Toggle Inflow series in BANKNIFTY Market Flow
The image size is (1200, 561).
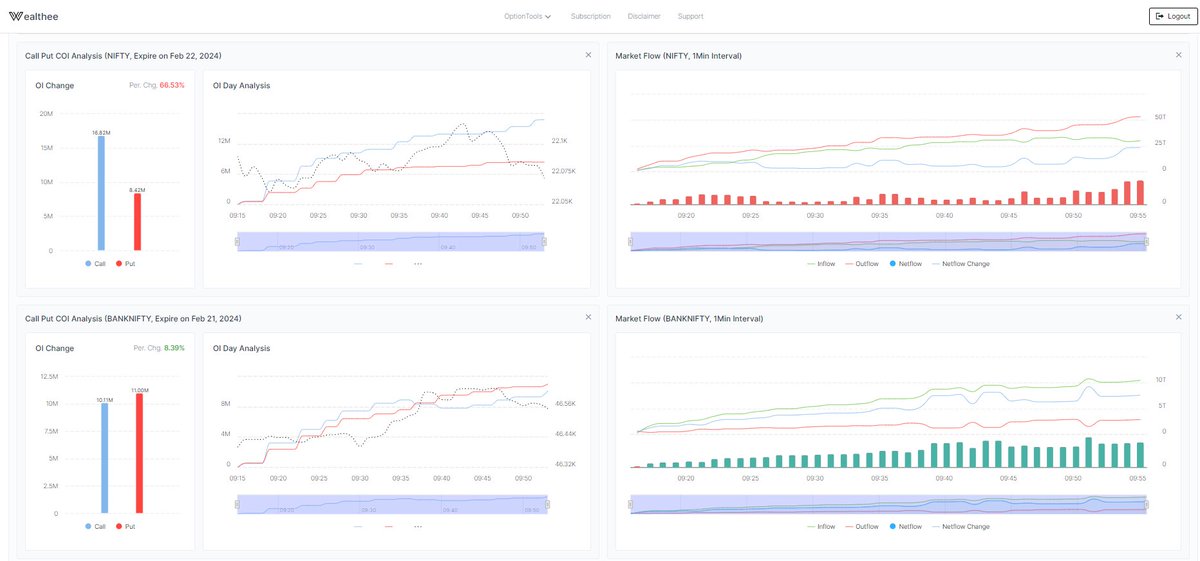(x=821, y=526)
